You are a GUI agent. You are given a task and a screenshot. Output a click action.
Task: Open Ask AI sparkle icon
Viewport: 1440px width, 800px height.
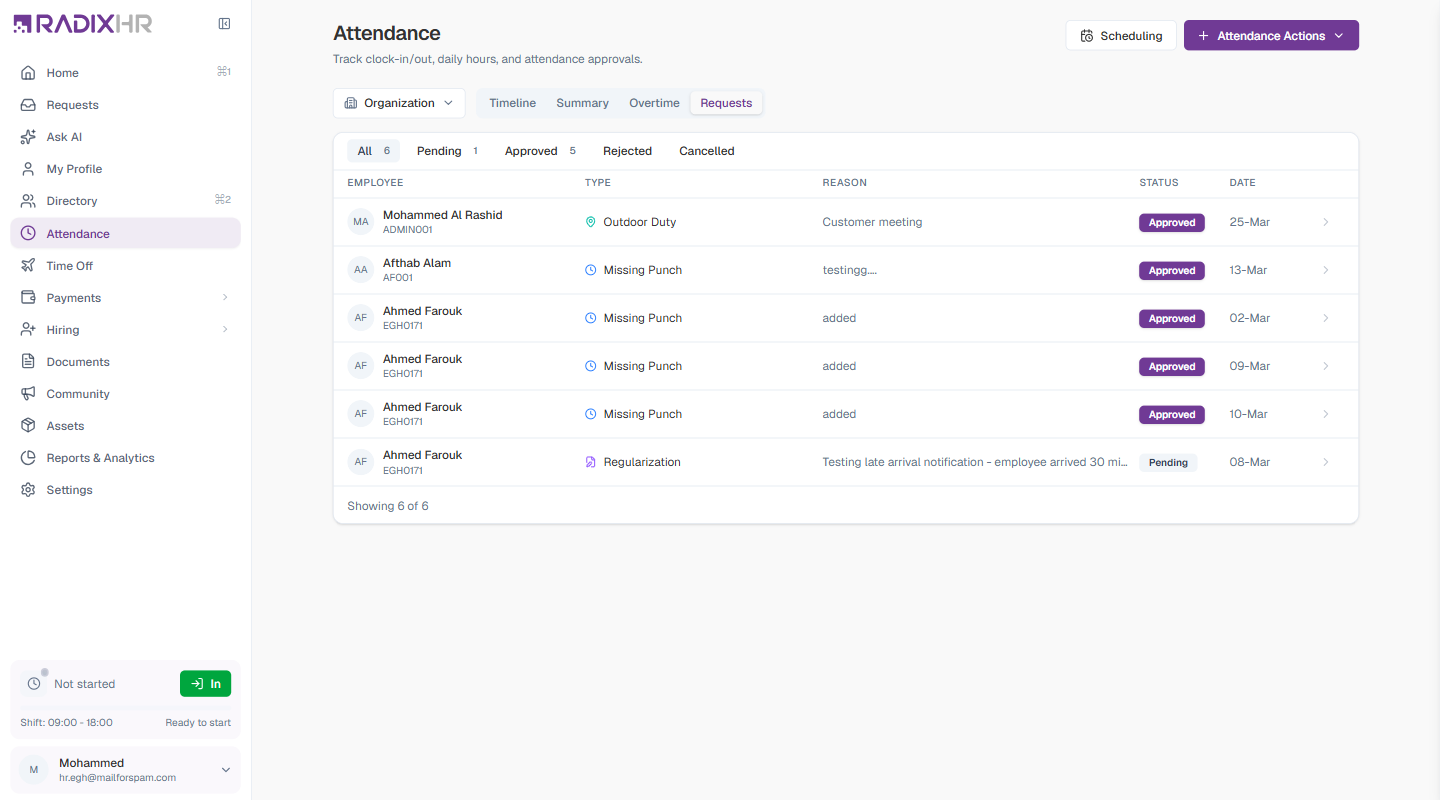[28, 137]
